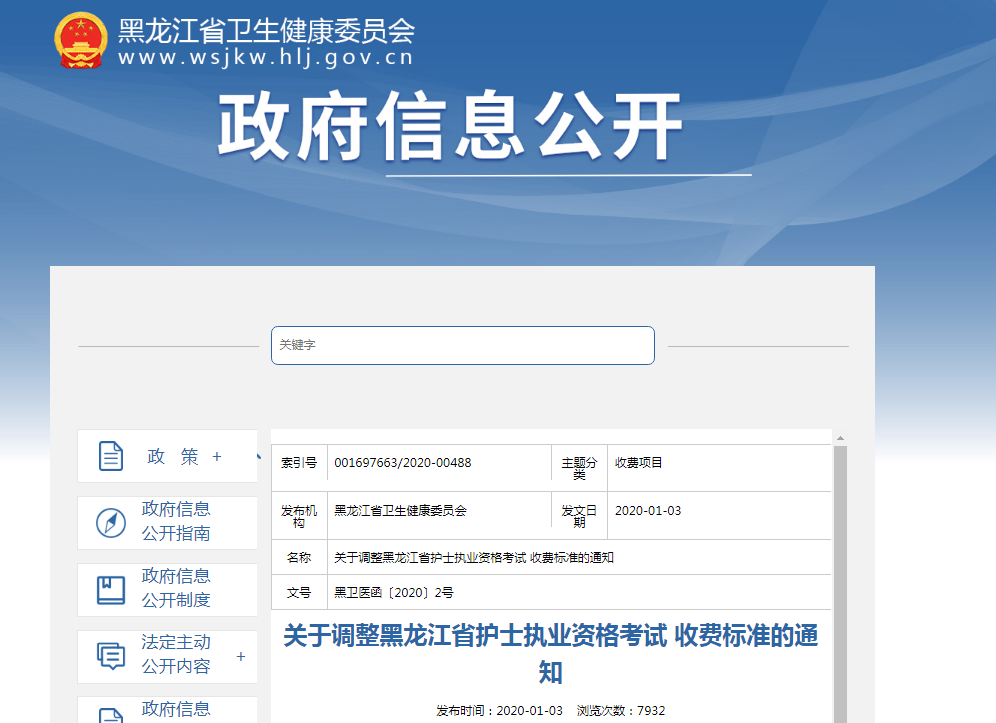
Task: Click the 主题分类 label cell
Action: 579,468
